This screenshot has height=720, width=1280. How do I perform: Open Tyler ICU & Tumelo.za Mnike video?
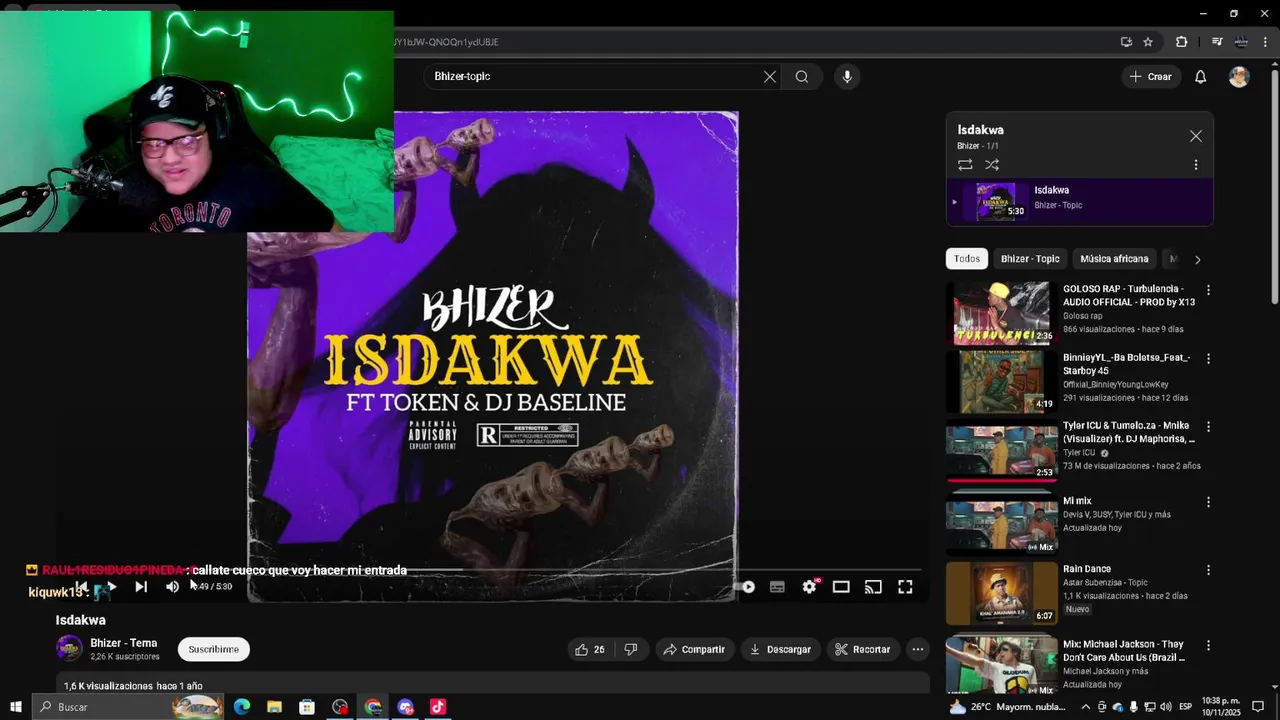(1129, 432)
